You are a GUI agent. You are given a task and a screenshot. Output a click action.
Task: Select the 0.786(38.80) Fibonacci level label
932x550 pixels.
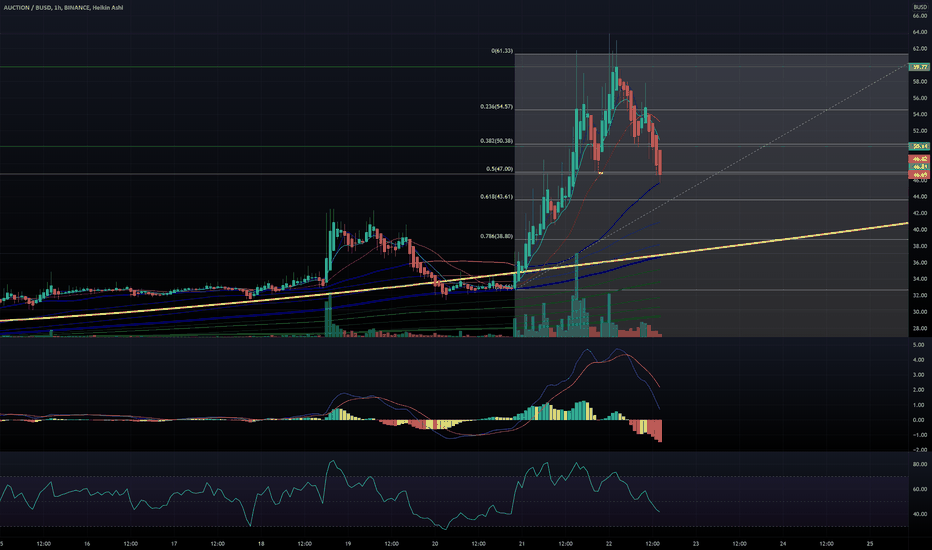[496, 237]
